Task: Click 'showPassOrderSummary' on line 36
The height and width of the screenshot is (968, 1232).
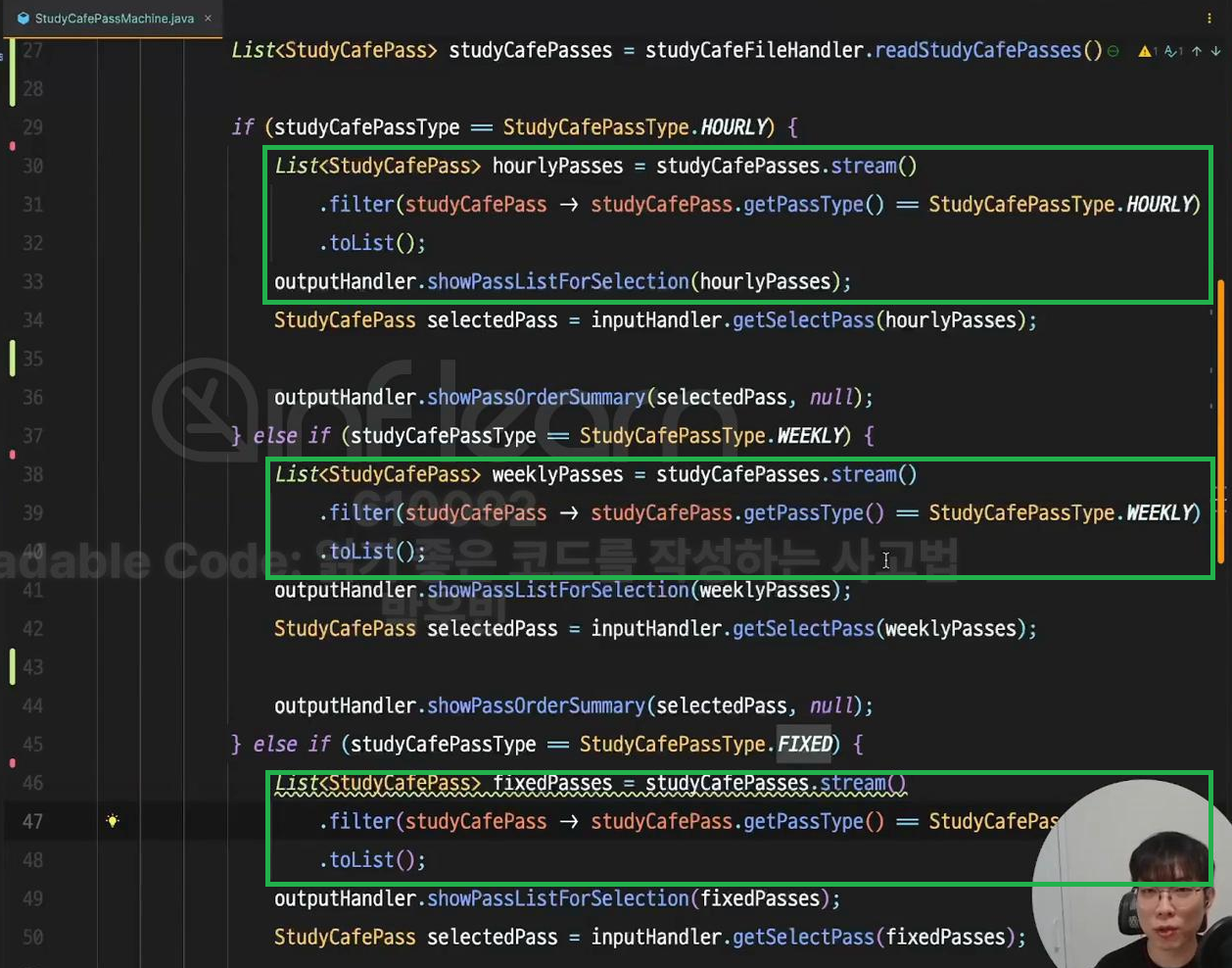Action: (537, 398)
